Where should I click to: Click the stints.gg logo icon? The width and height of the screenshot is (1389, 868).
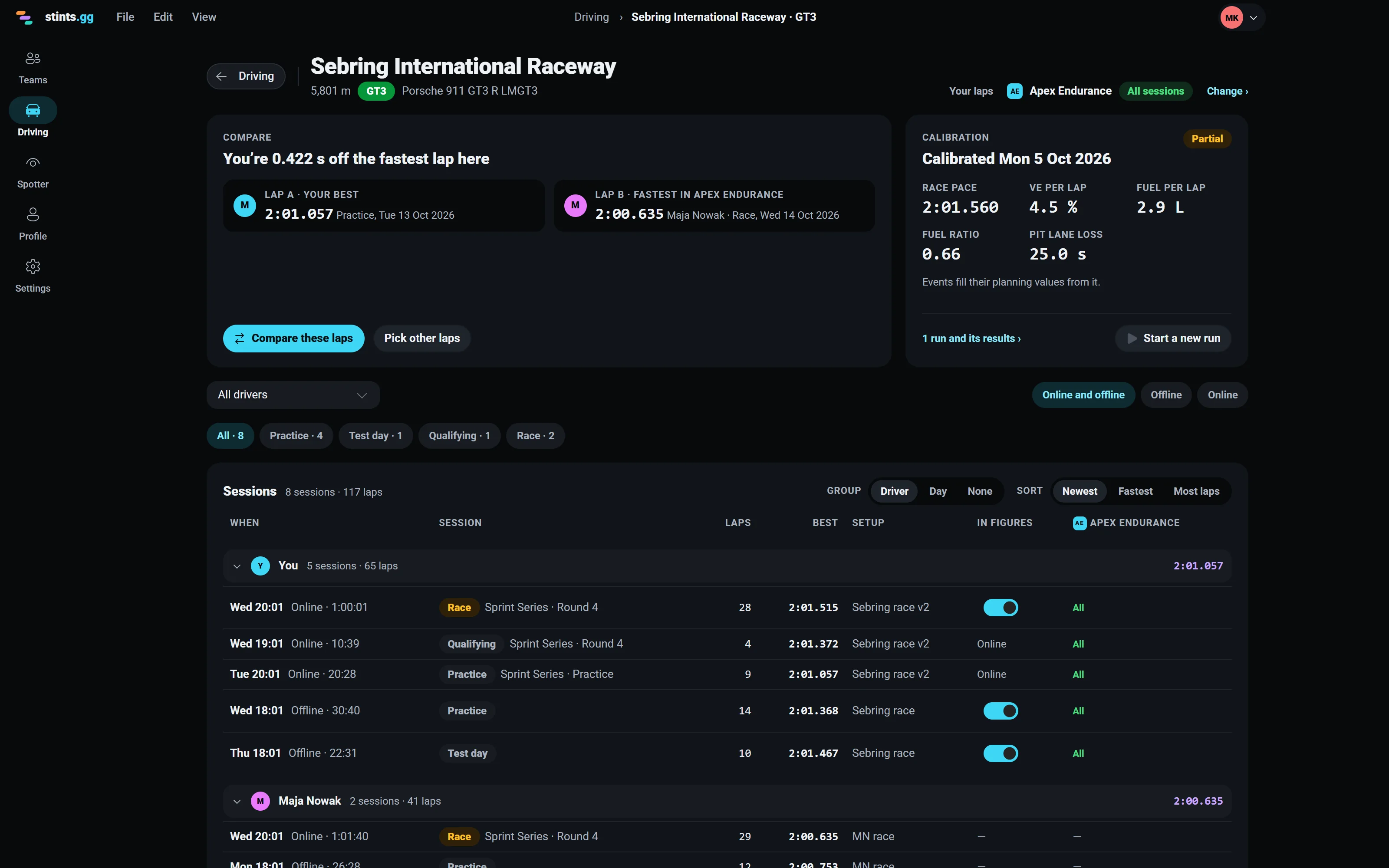(x=24, y=17)
